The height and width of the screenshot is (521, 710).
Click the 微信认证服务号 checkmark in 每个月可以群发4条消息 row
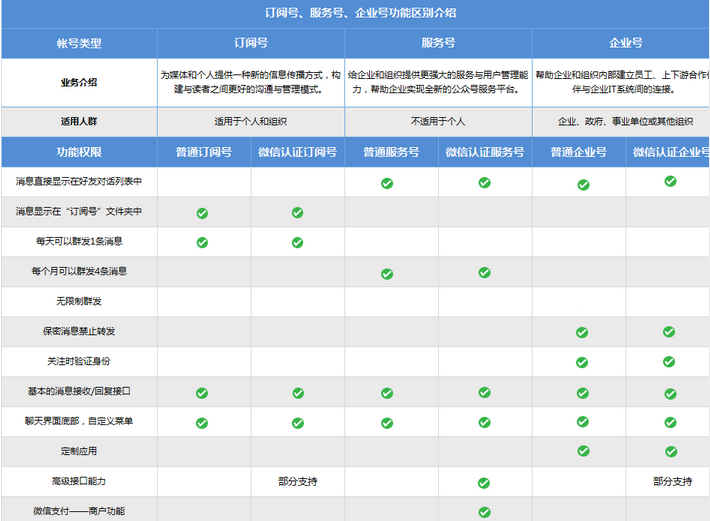point(484,272)
